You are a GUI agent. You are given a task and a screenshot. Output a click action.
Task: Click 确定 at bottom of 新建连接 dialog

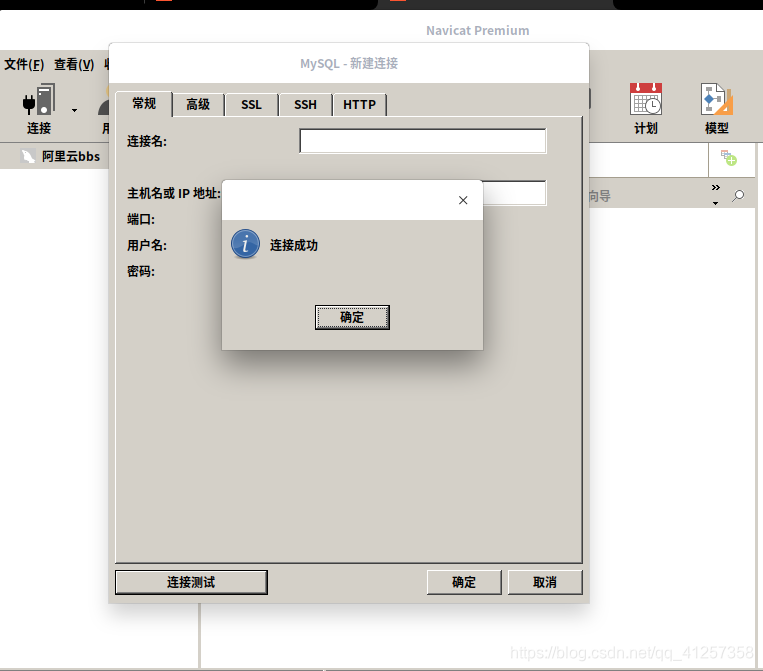click(464, 582)
